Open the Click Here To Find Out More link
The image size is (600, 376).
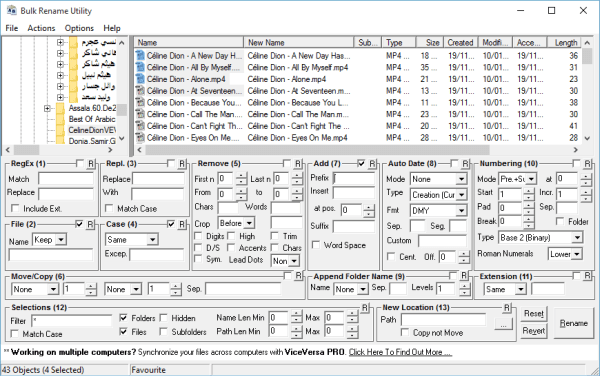click(400, 352)
